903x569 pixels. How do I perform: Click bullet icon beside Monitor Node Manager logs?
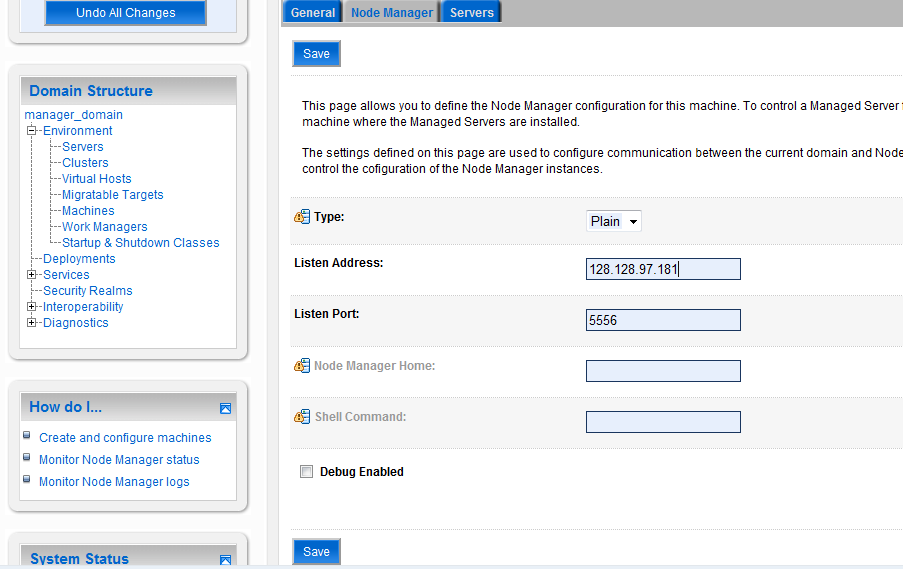tap(26, 479)
